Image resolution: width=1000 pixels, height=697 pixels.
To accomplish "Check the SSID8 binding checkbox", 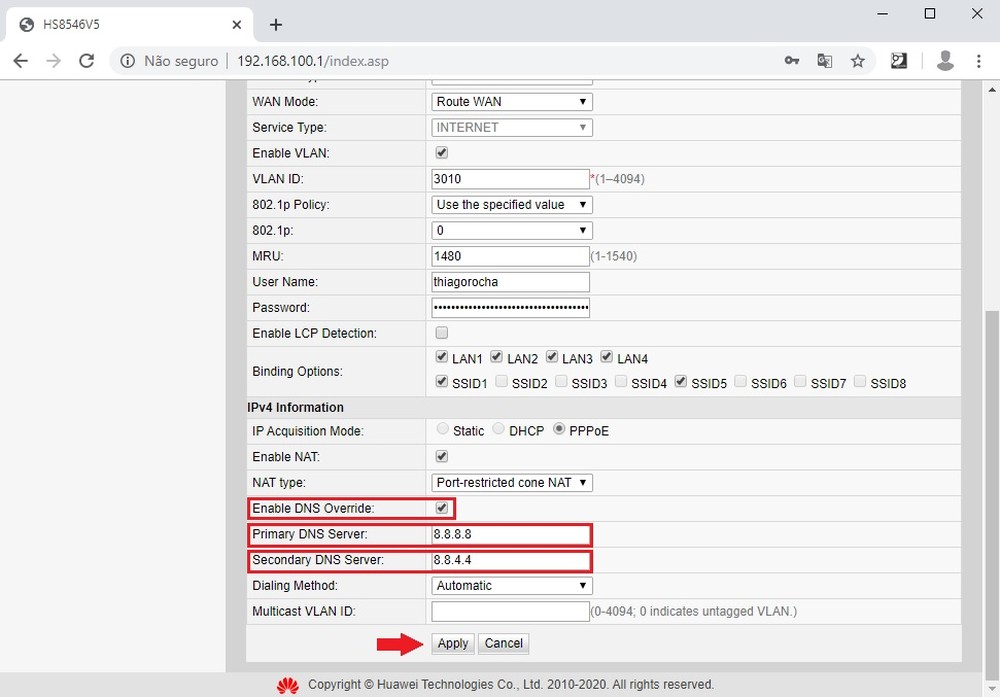I will click(860, 381).
